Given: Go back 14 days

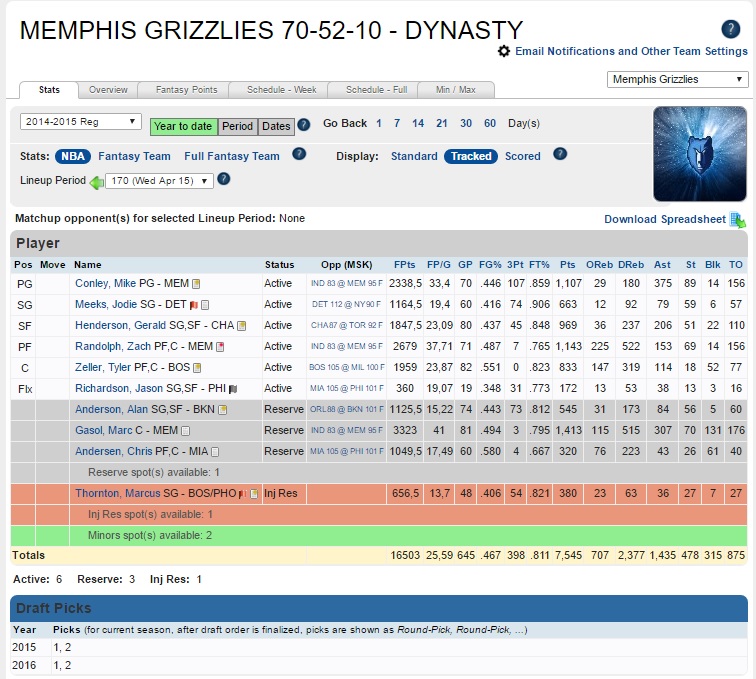Looking at the screenshot, I should (418, 123).
